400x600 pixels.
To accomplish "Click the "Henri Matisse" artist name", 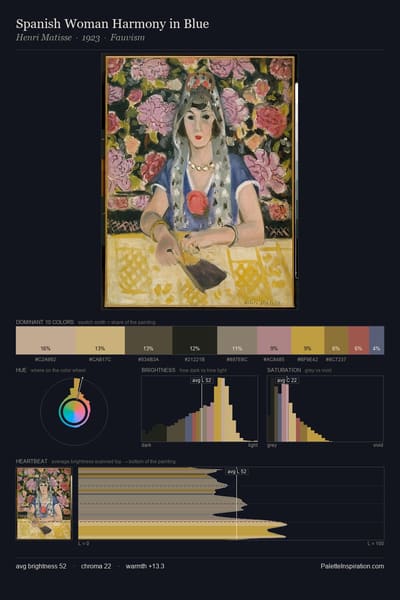I will coord(44,38).
